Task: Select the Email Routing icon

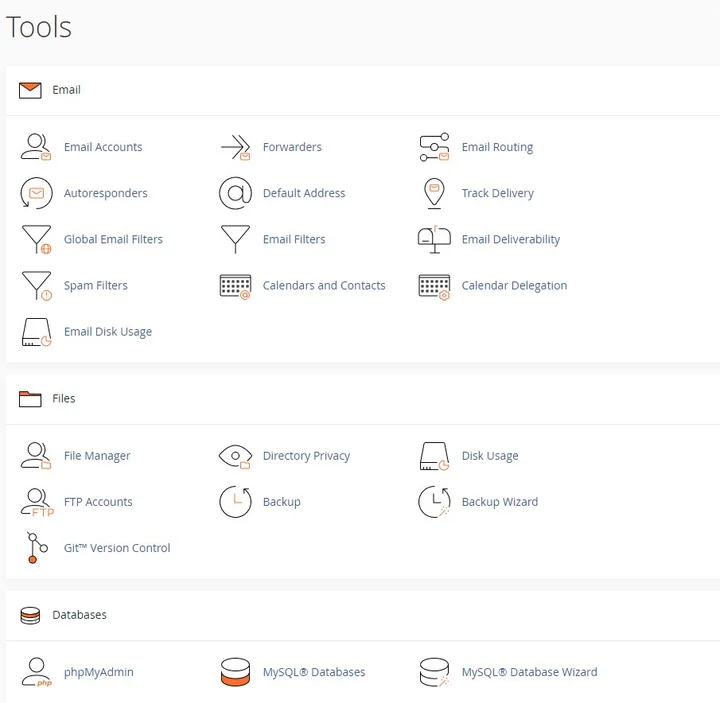Action: 434,147
